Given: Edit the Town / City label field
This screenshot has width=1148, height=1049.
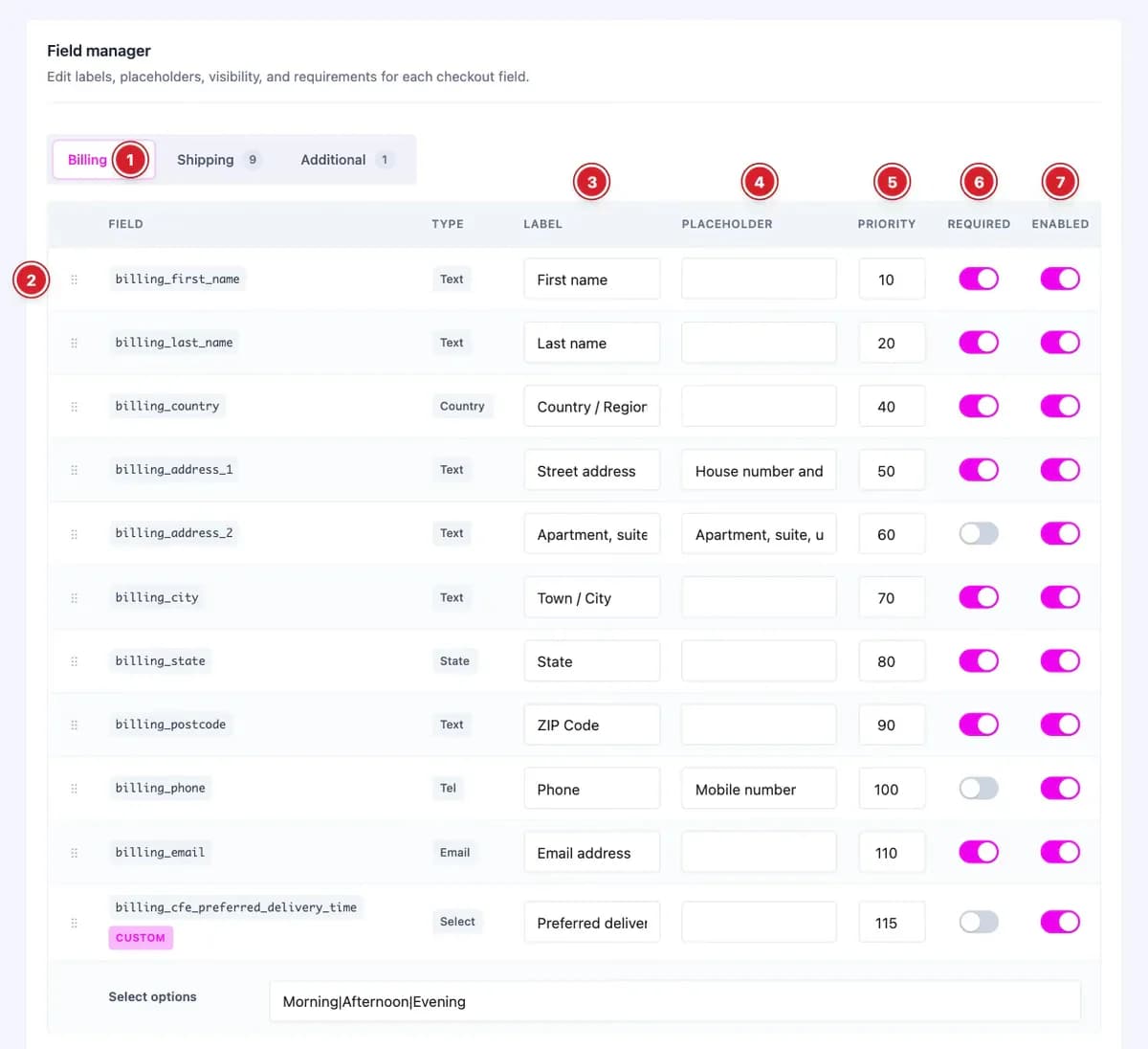Looking at the screenshot, I should [x=592, y=598].
